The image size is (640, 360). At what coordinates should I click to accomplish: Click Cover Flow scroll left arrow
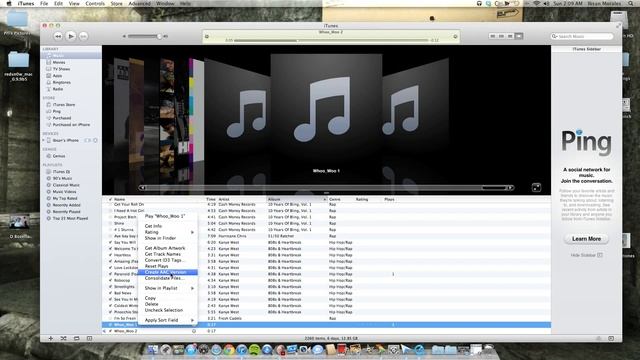(x=142, y=188)
